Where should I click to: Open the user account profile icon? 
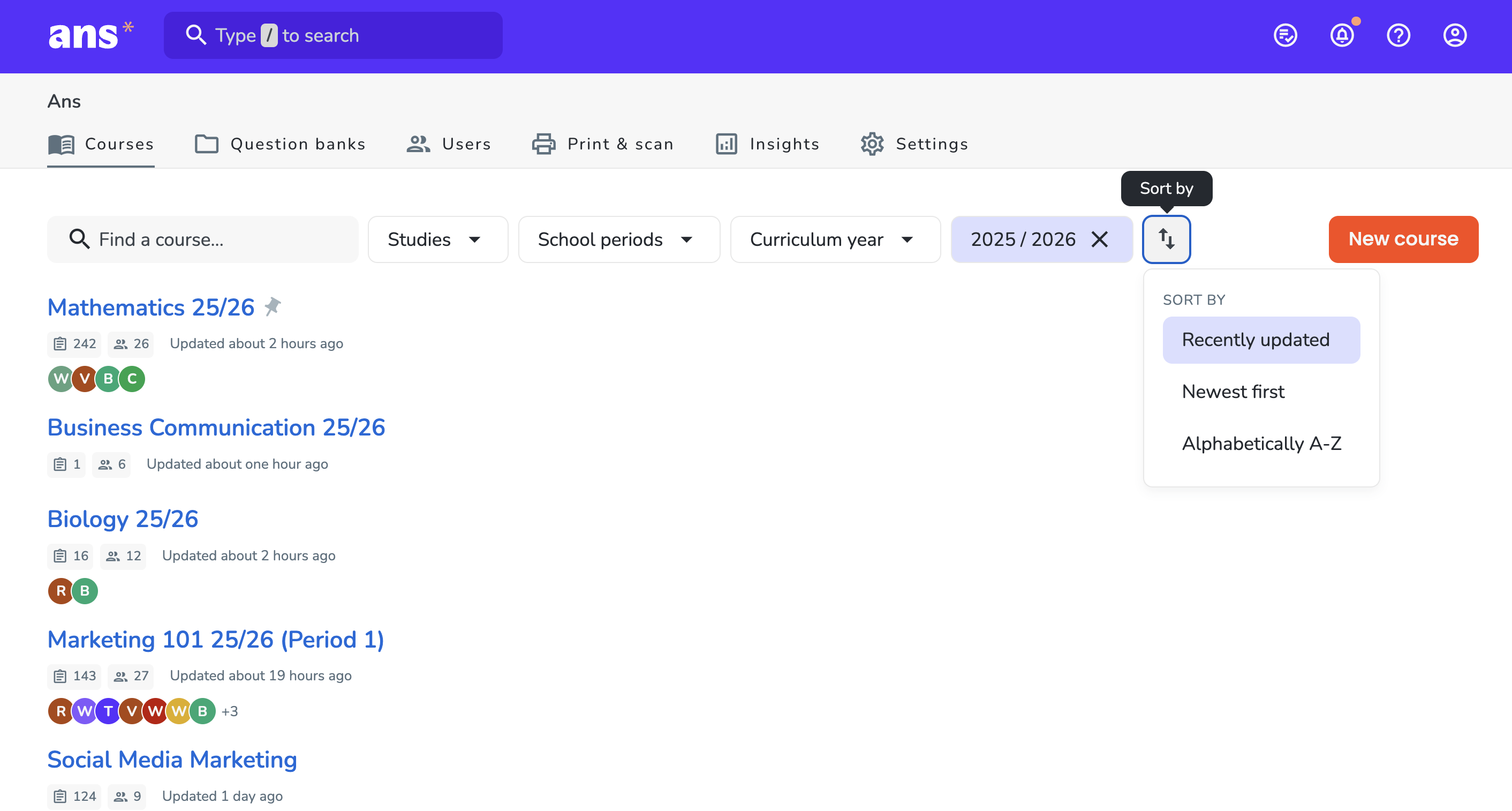pyautogui.click(x=1455, y=35)
